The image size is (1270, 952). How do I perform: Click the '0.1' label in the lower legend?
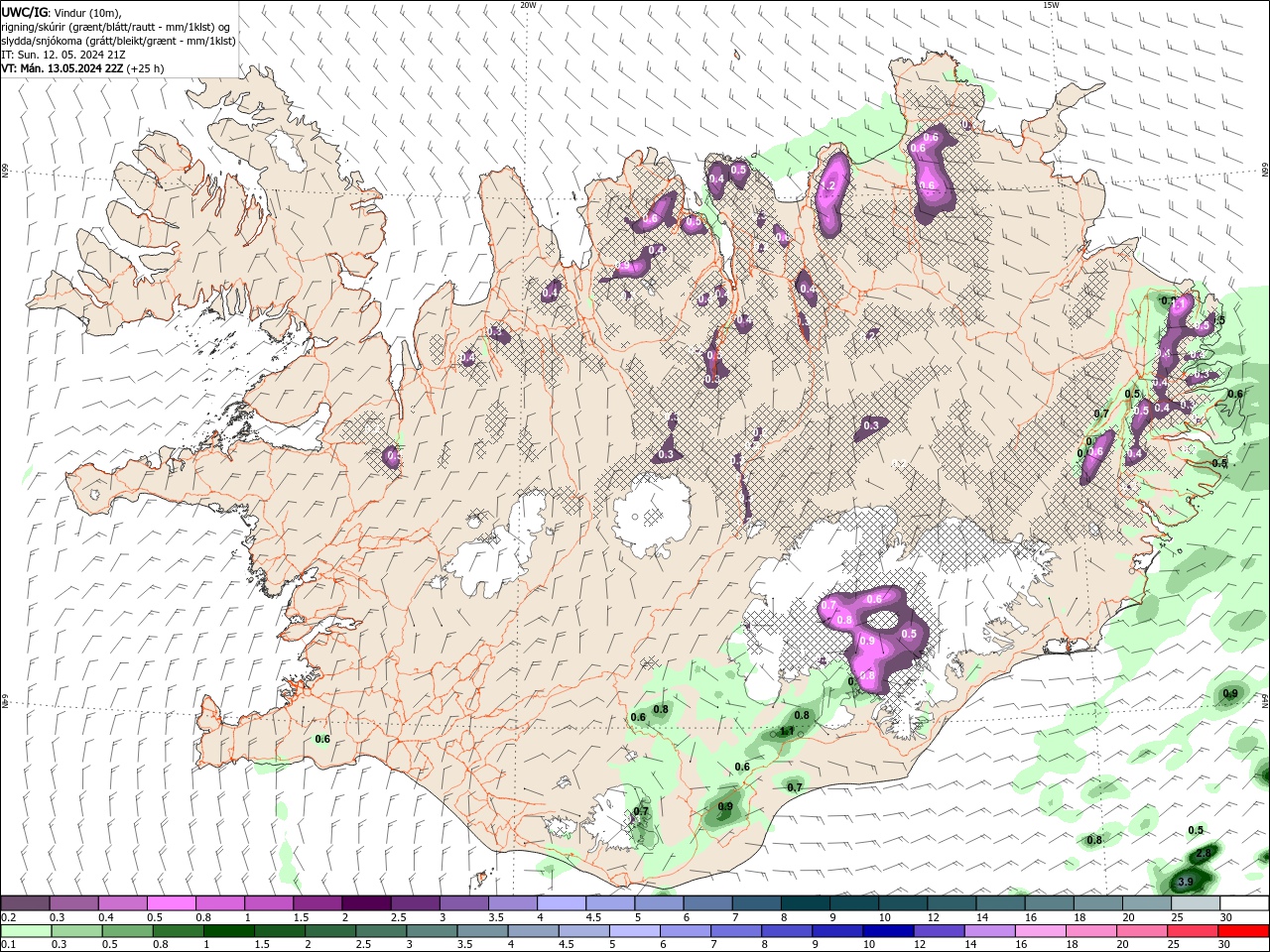coord(7,946)
